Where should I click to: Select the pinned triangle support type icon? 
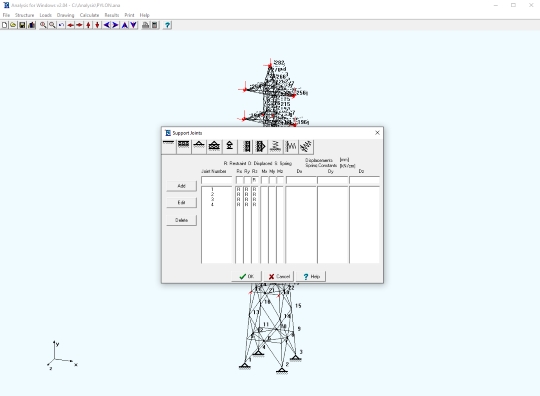[x=199, y=146]
